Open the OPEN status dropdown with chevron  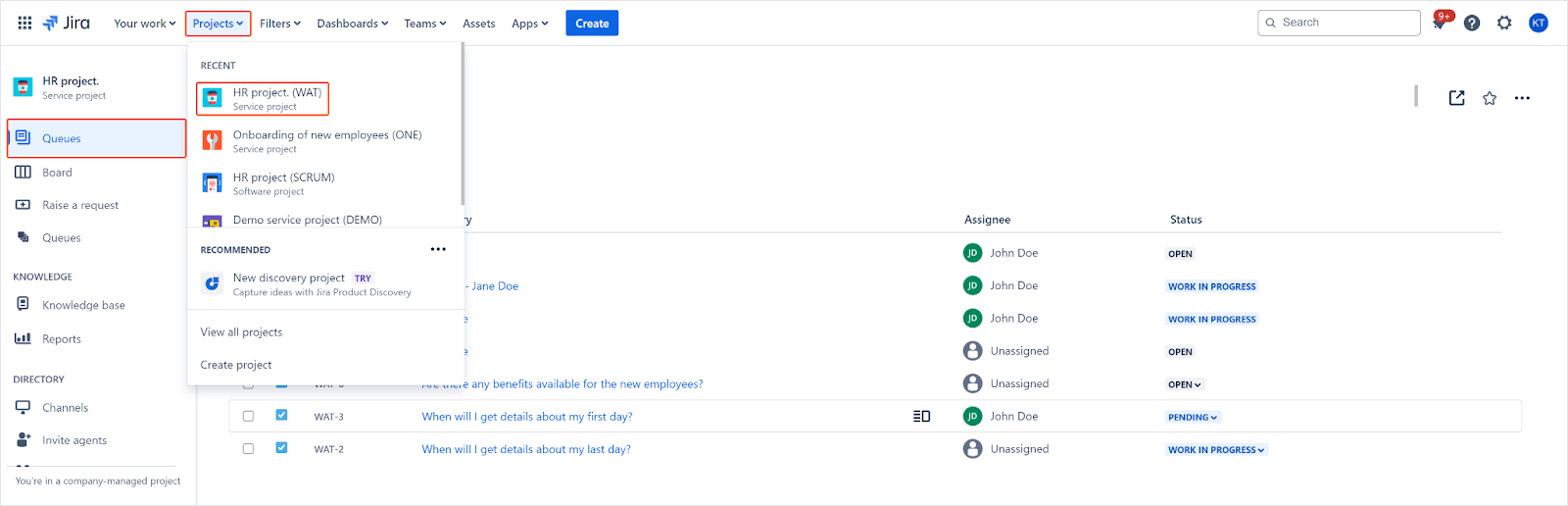[x=1184, y=384]
